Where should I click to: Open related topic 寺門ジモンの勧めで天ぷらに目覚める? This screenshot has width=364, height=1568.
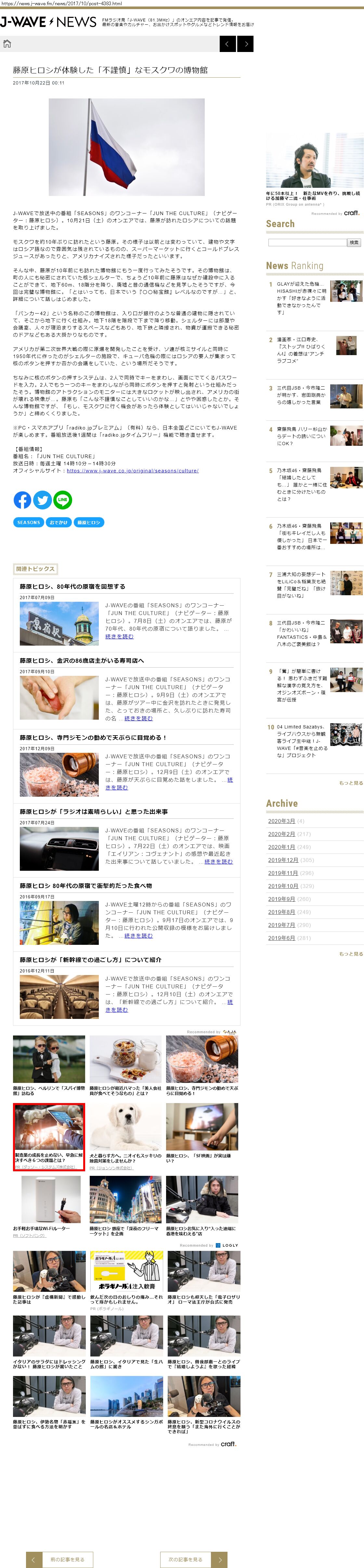click(93, 738)
